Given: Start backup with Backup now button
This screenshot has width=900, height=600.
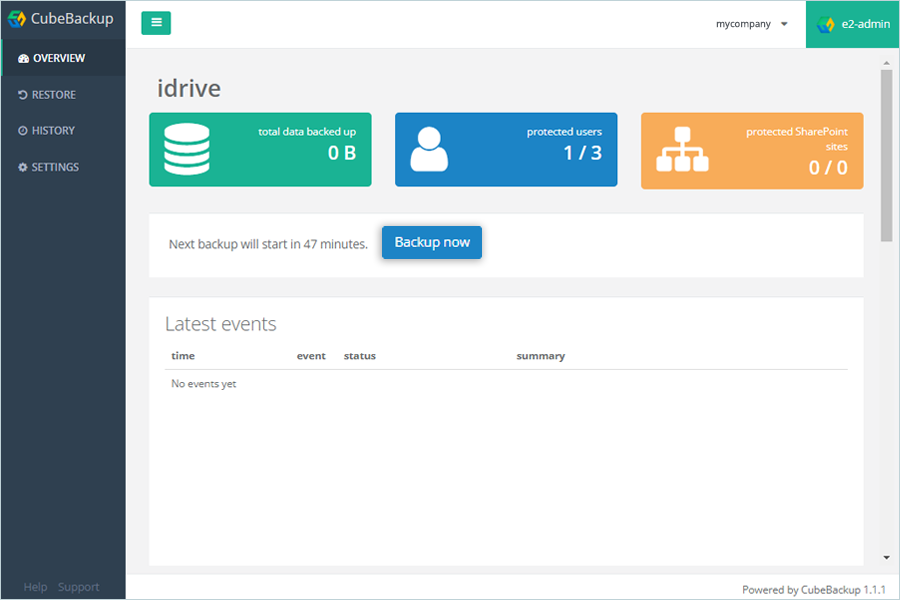Looking at the screenshot, I should (x=432, y=242).
